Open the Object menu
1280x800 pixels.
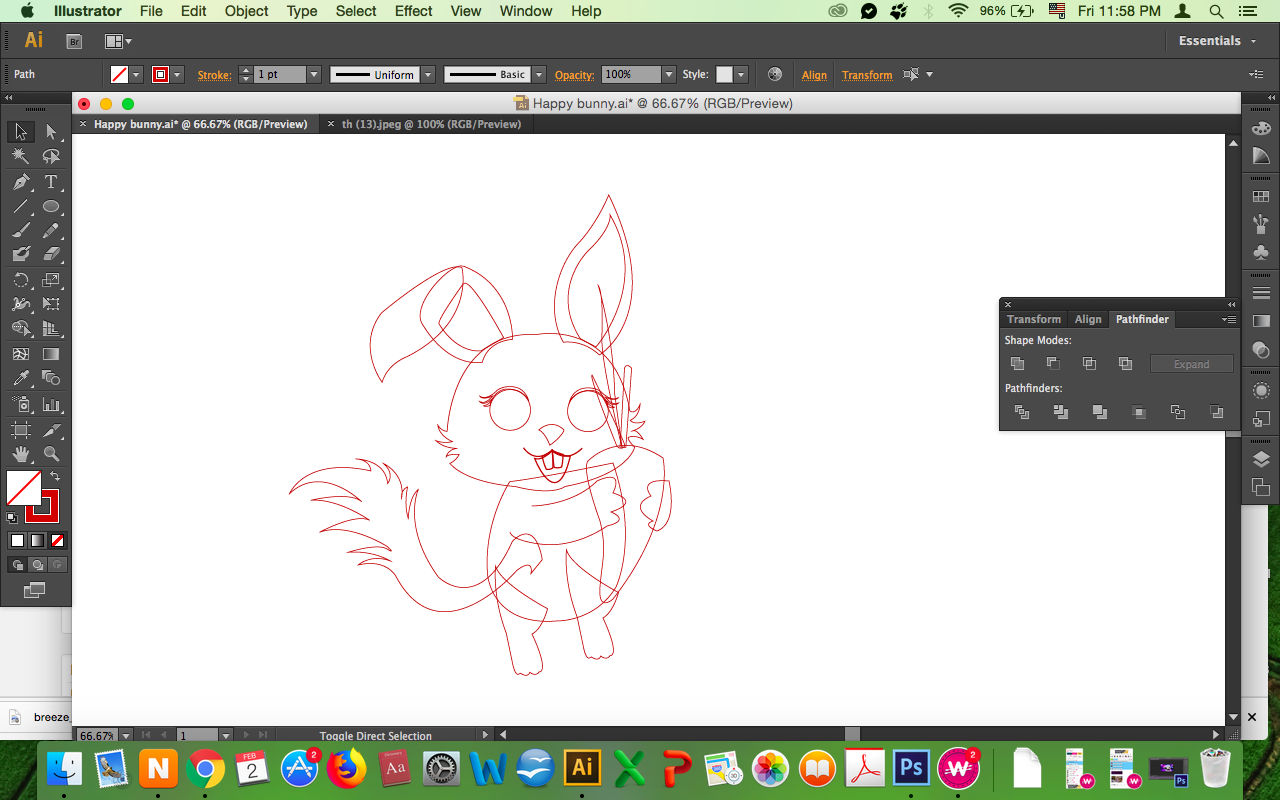pos(246,11)
